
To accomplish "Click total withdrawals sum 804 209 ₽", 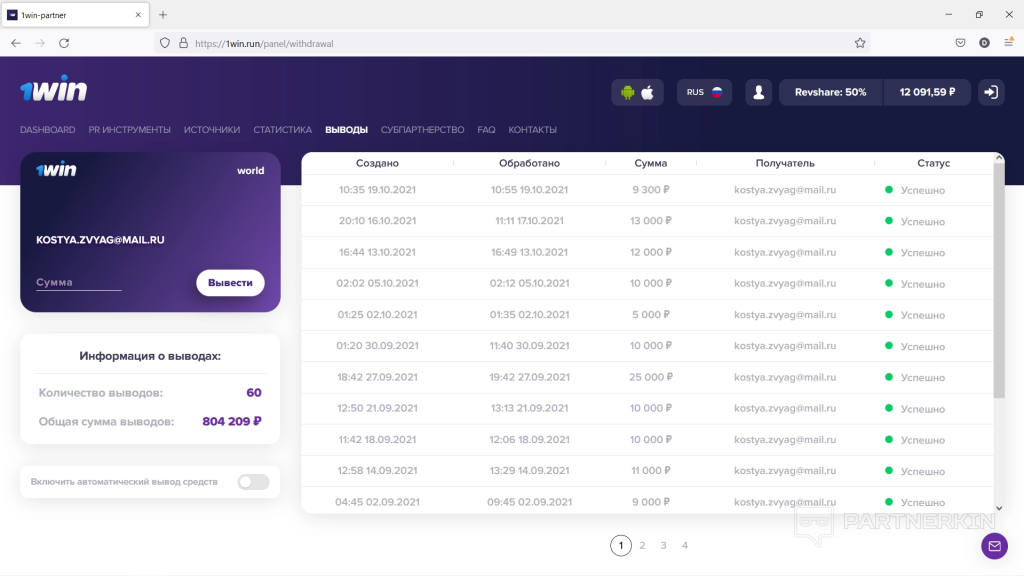I will coord(232,421).
